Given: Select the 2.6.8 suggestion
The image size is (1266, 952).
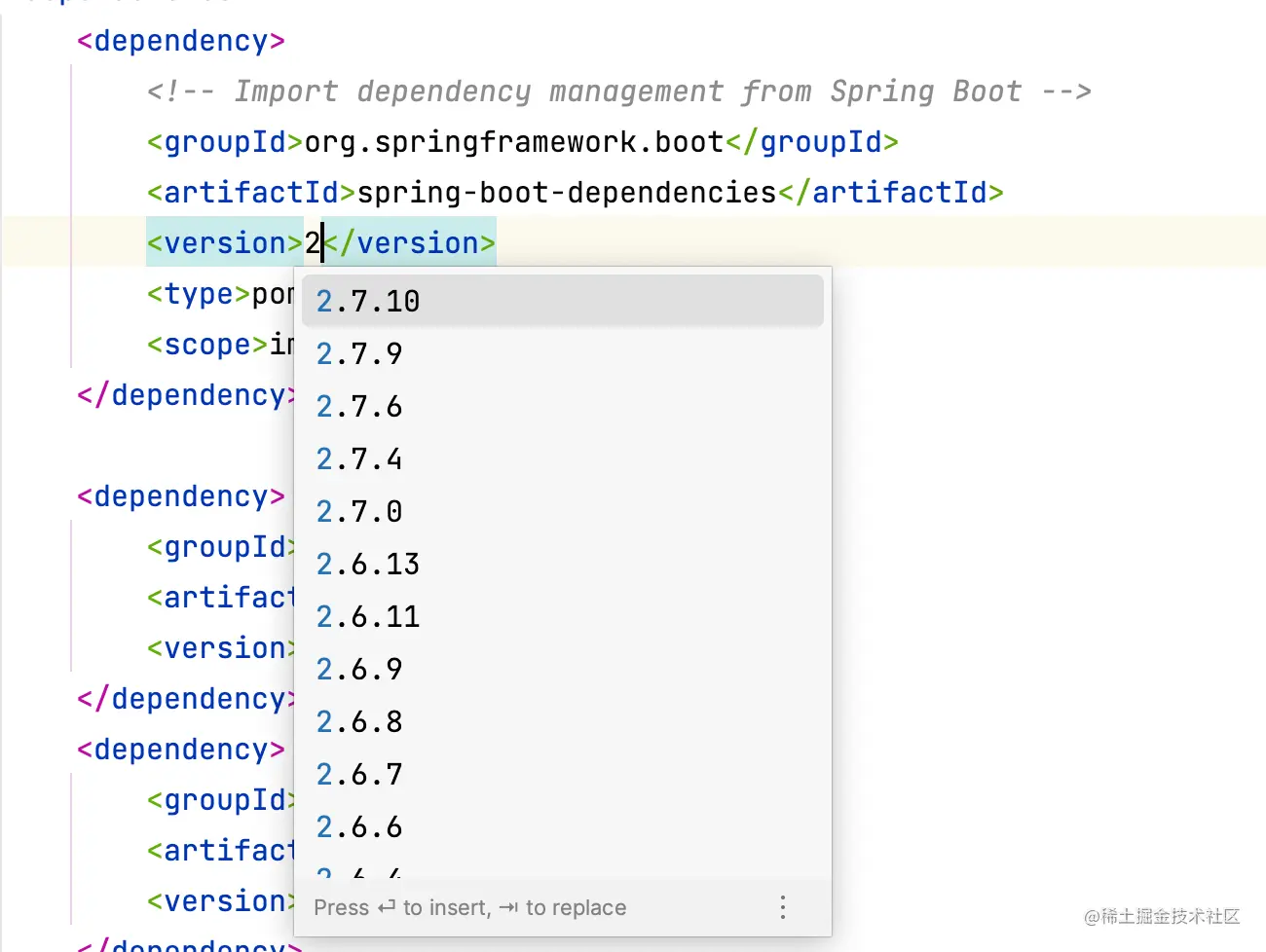Looking at the screenshot, I should click(563, 721).
